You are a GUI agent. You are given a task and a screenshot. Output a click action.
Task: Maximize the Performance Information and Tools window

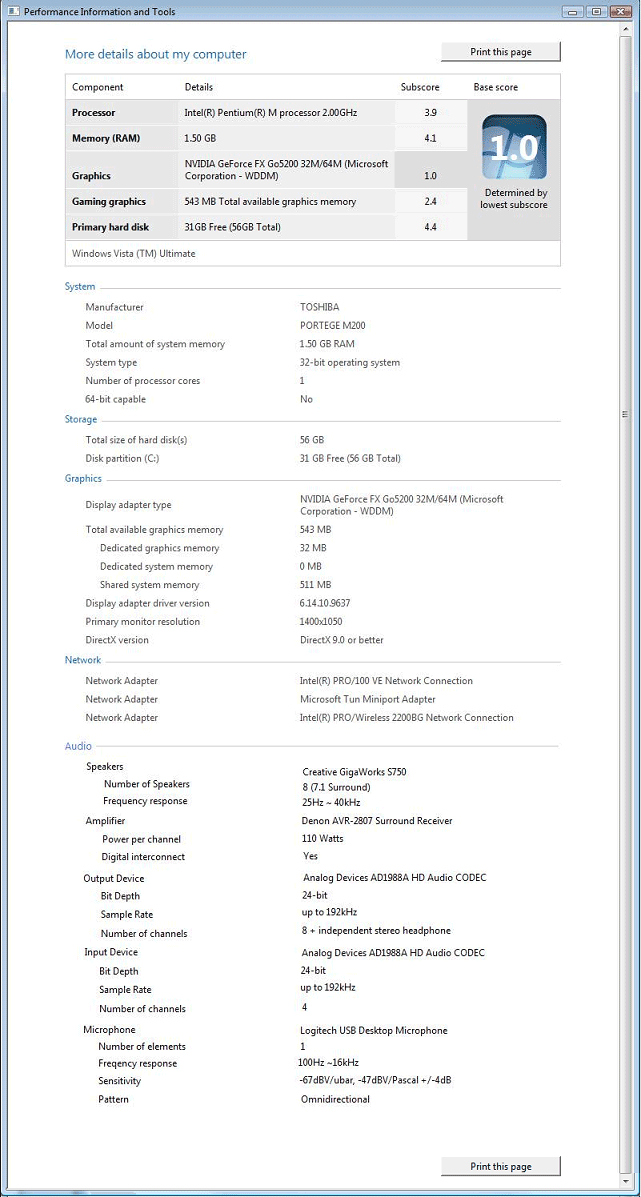[x=596, y=11]
